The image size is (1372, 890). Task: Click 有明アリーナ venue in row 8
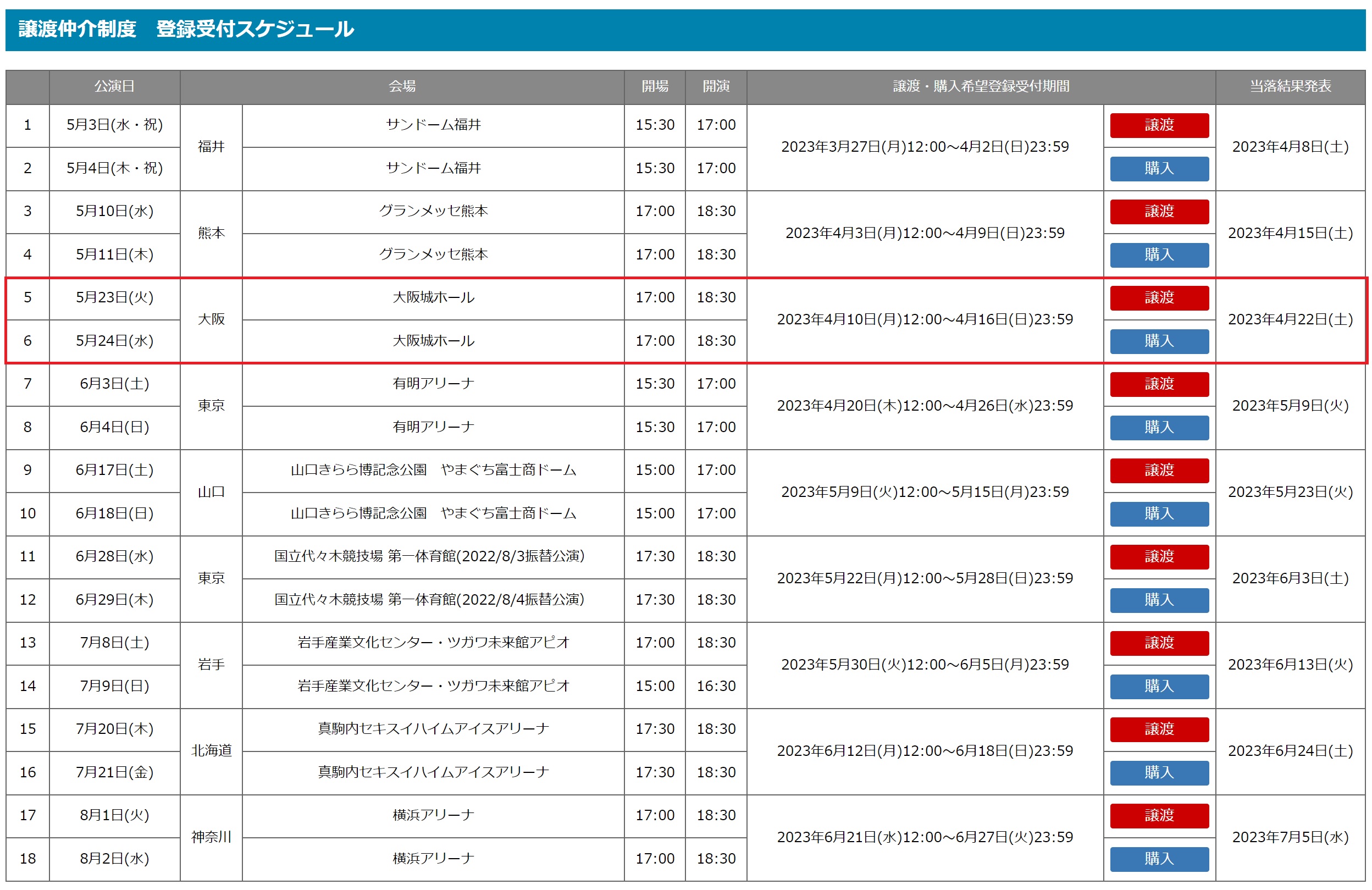pyautogui.click(x=433, y=427)
